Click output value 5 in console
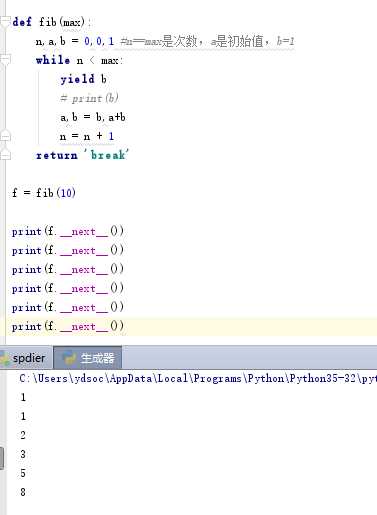The height and width of the screenshot is (515, 377). click(x=23, y=473)
